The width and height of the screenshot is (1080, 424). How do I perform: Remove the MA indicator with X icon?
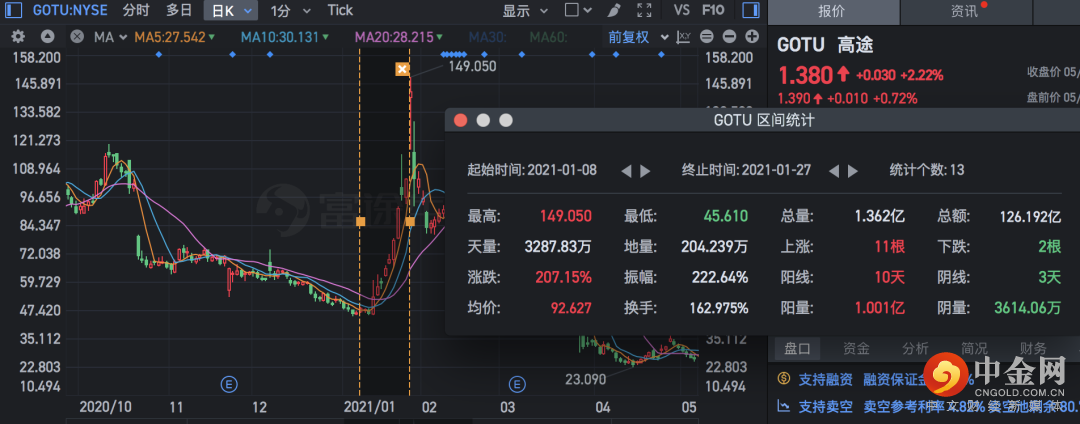77,37
